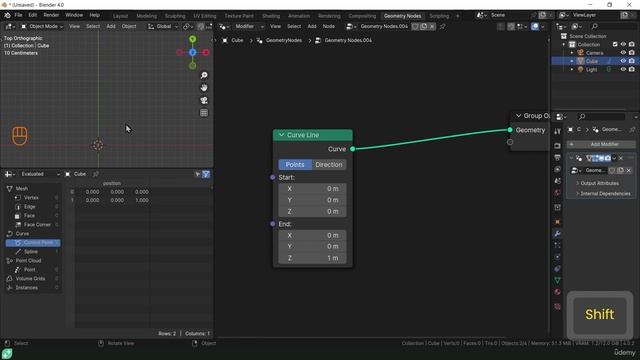640x360 pixels.
Task: Select the Direction mode on Curve Line node
Action: point(329,164)
